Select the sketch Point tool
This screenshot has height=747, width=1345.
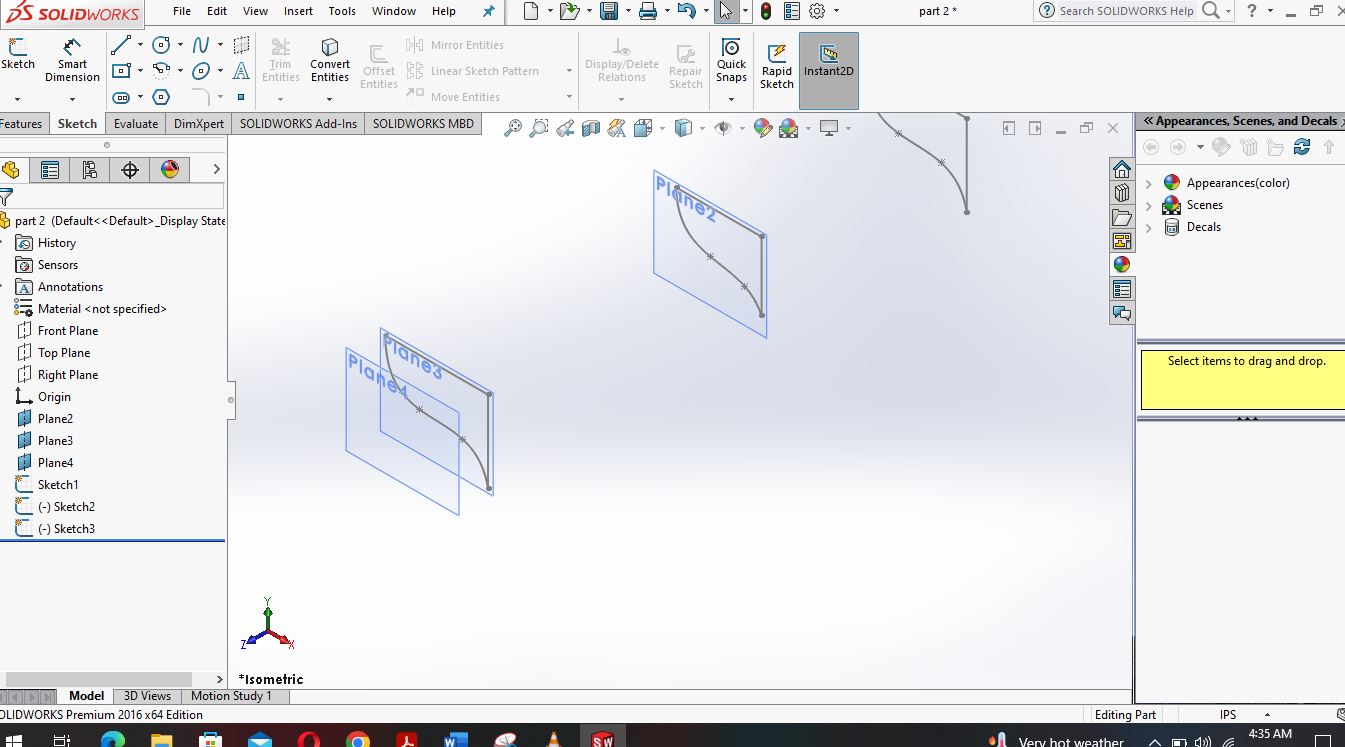tap(241, 97)
